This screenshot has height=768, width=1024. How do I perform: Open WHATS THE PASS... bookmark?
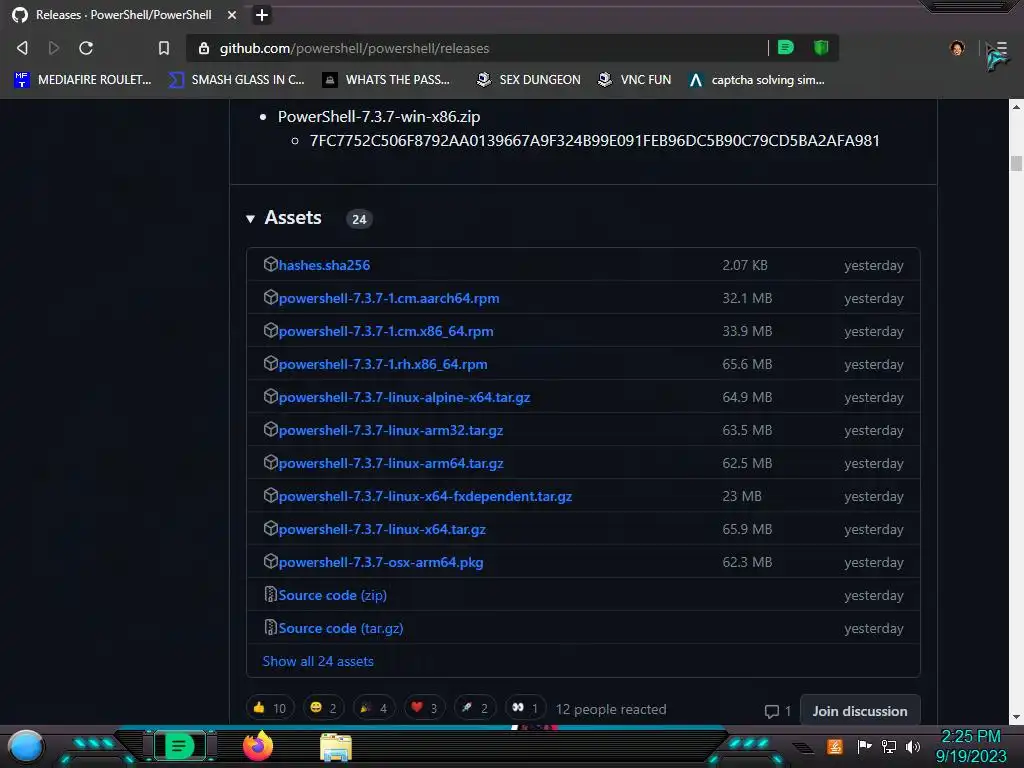coord(386,80)
